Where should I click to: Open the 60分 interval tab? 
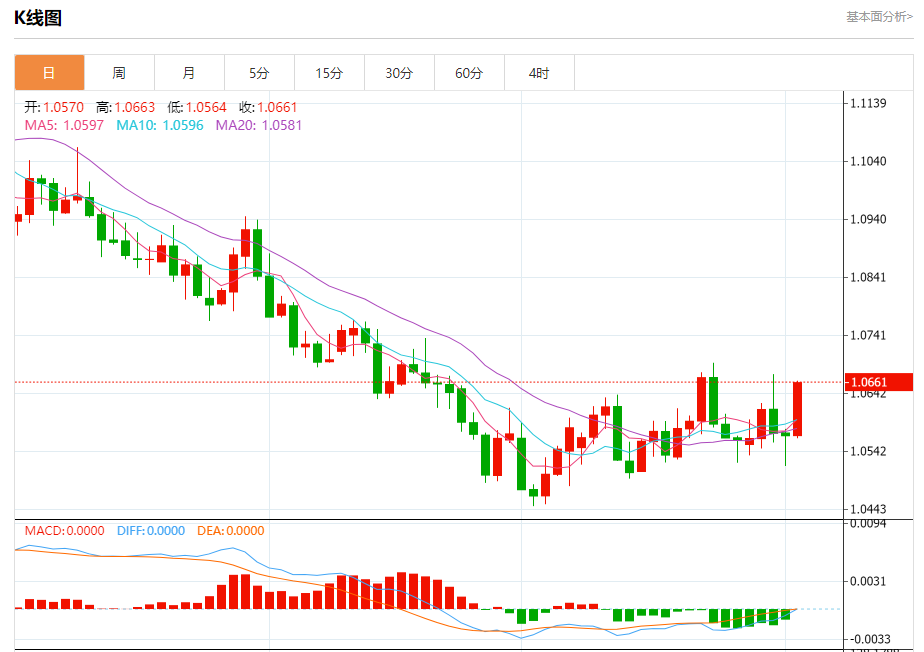point(469,73)
